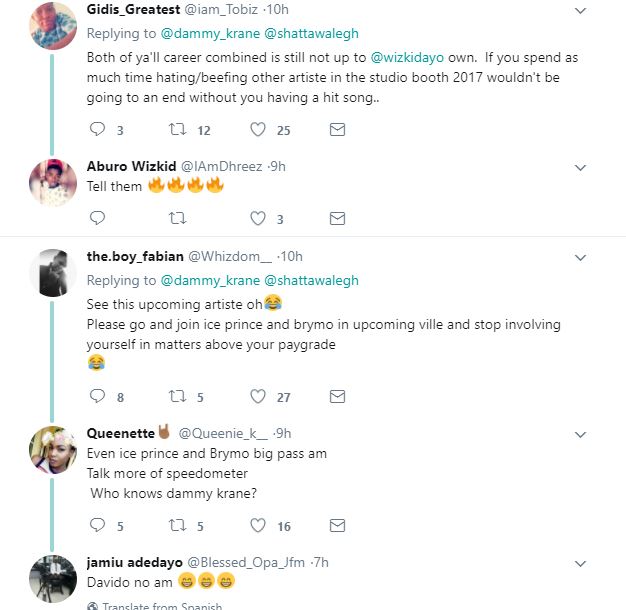Viewport: 626px width, 610px height.
Task: Message Queenette's tweet using envelope icon
Action: click(x=338, y=525)
